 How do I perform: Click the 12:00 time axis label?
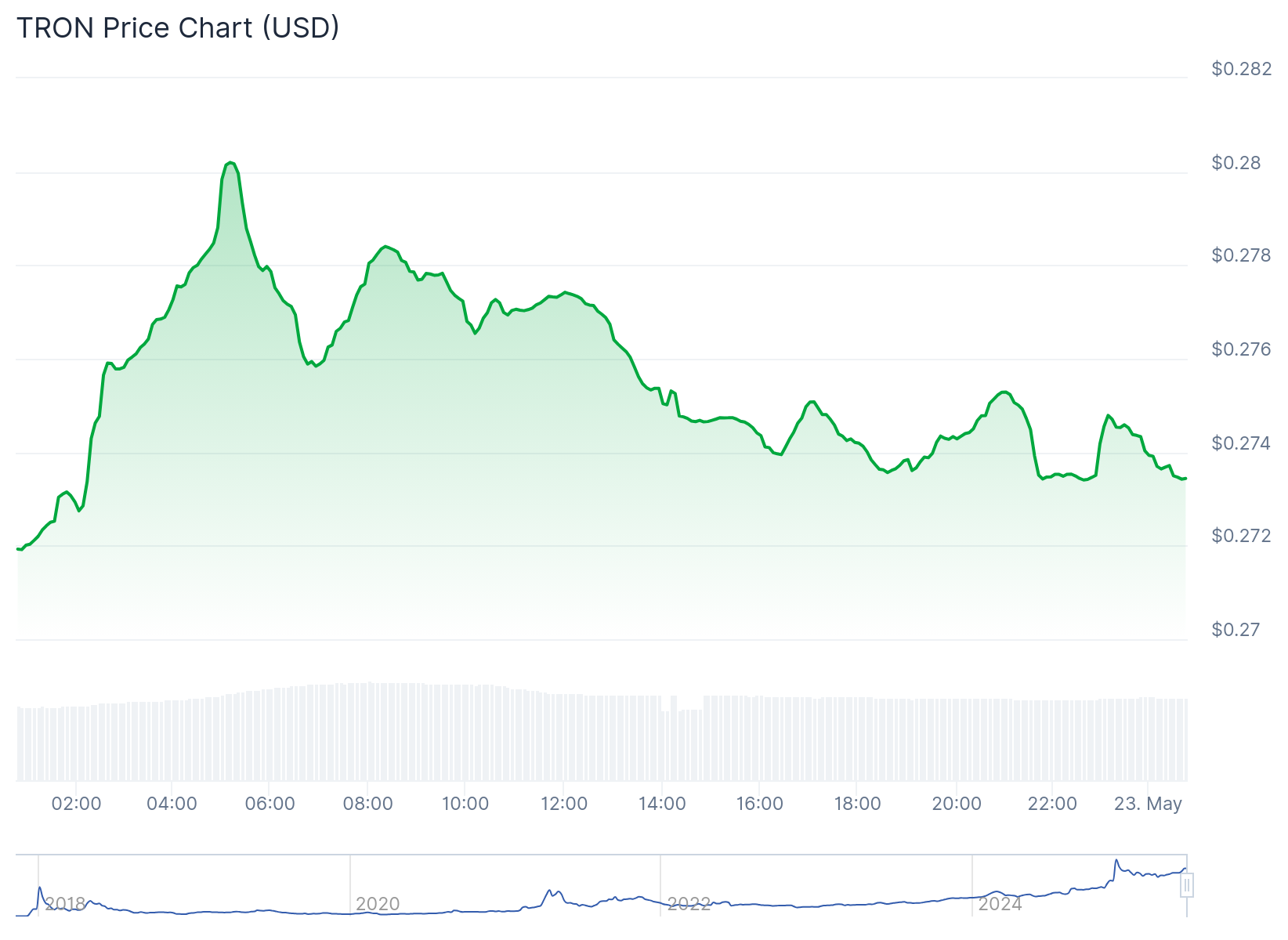[564, 804]
